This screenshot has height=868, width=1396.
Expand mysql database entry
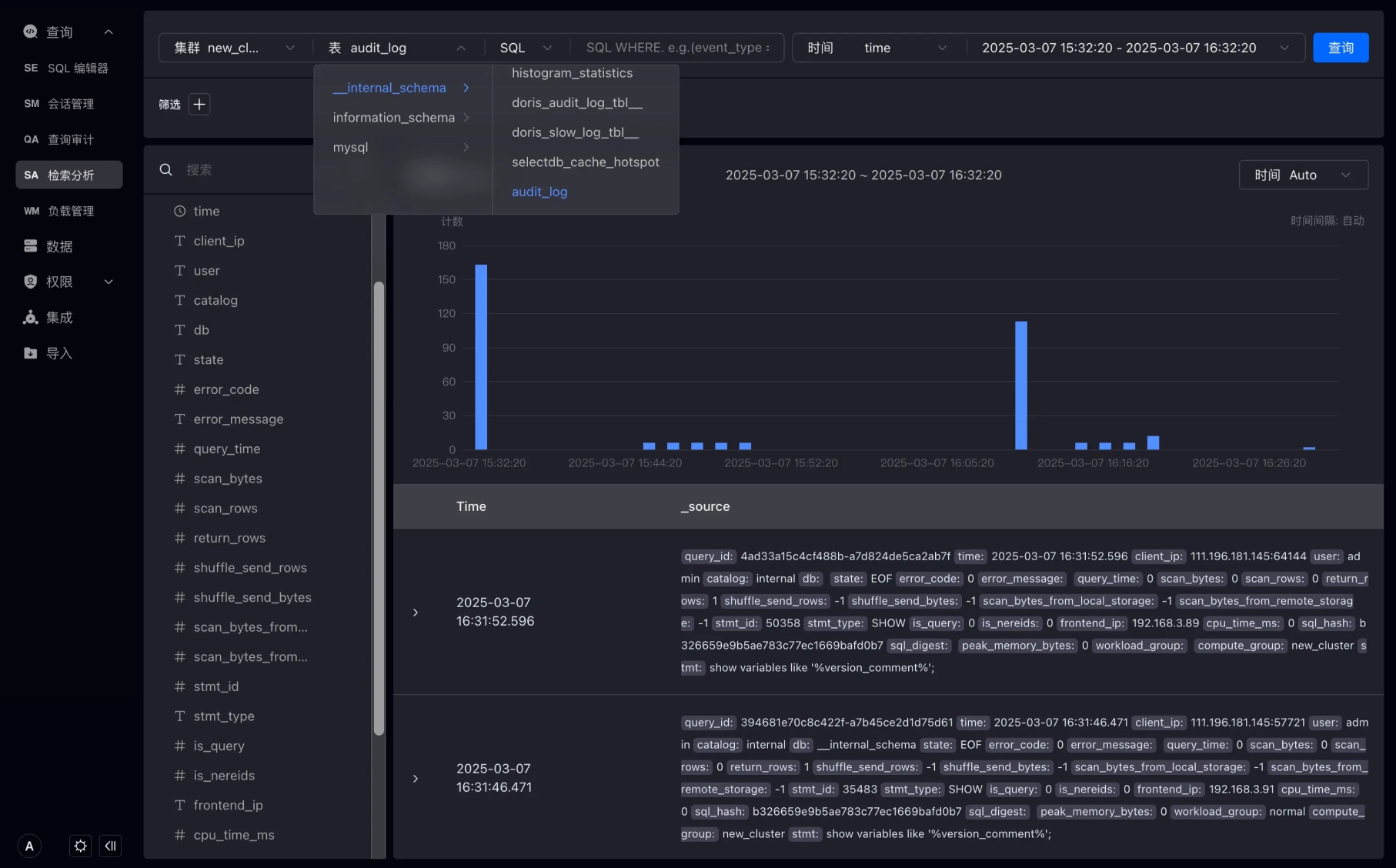(x=402, y=147)
